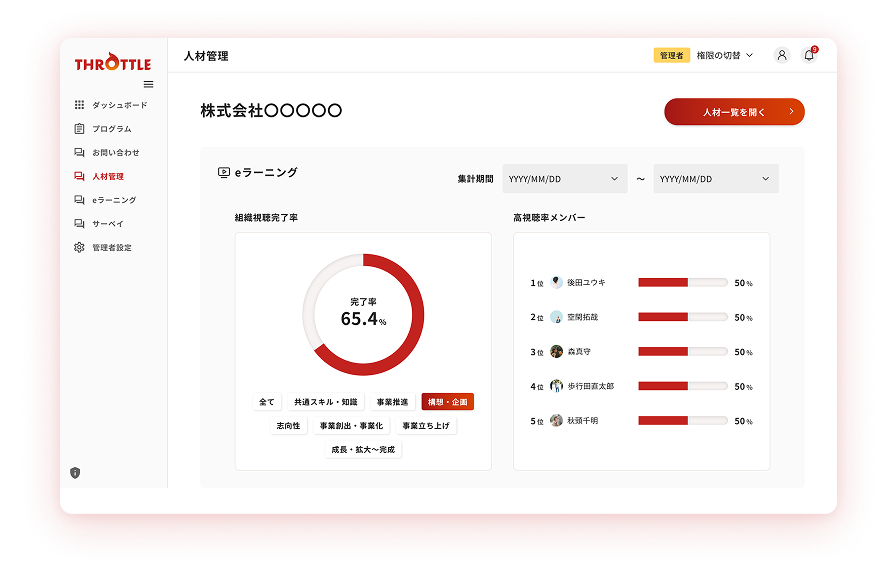
Task: Toggle the active 構想・企画 filter chip
Action: [x=447, y=402]
